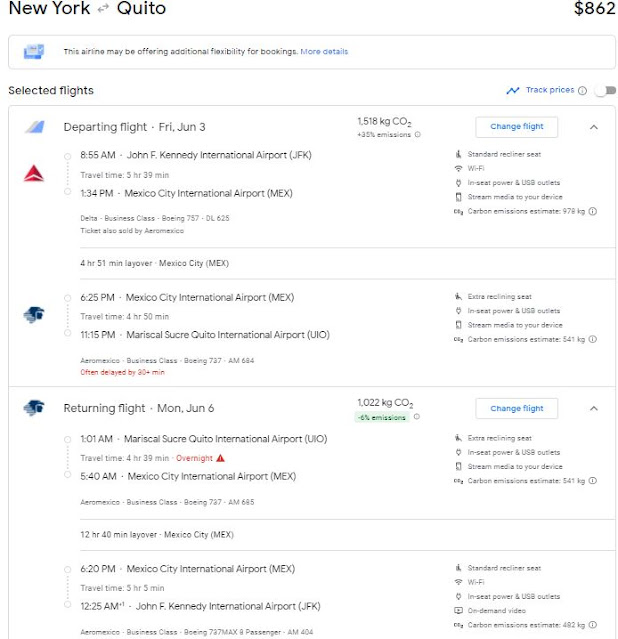Toggle the Track prices switch

[604, 91]
